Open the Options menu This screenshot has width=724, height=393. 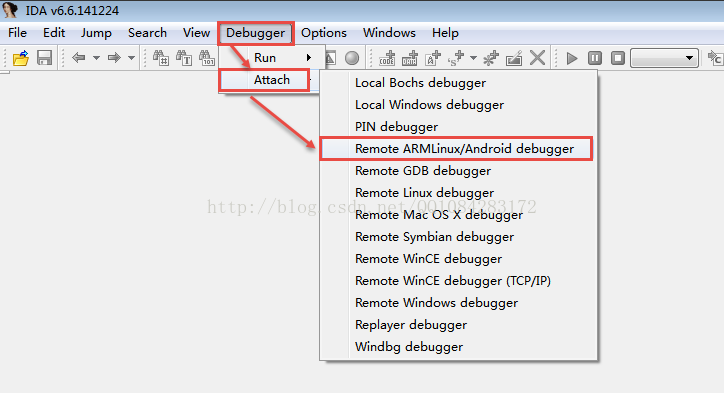pos(324,33)
